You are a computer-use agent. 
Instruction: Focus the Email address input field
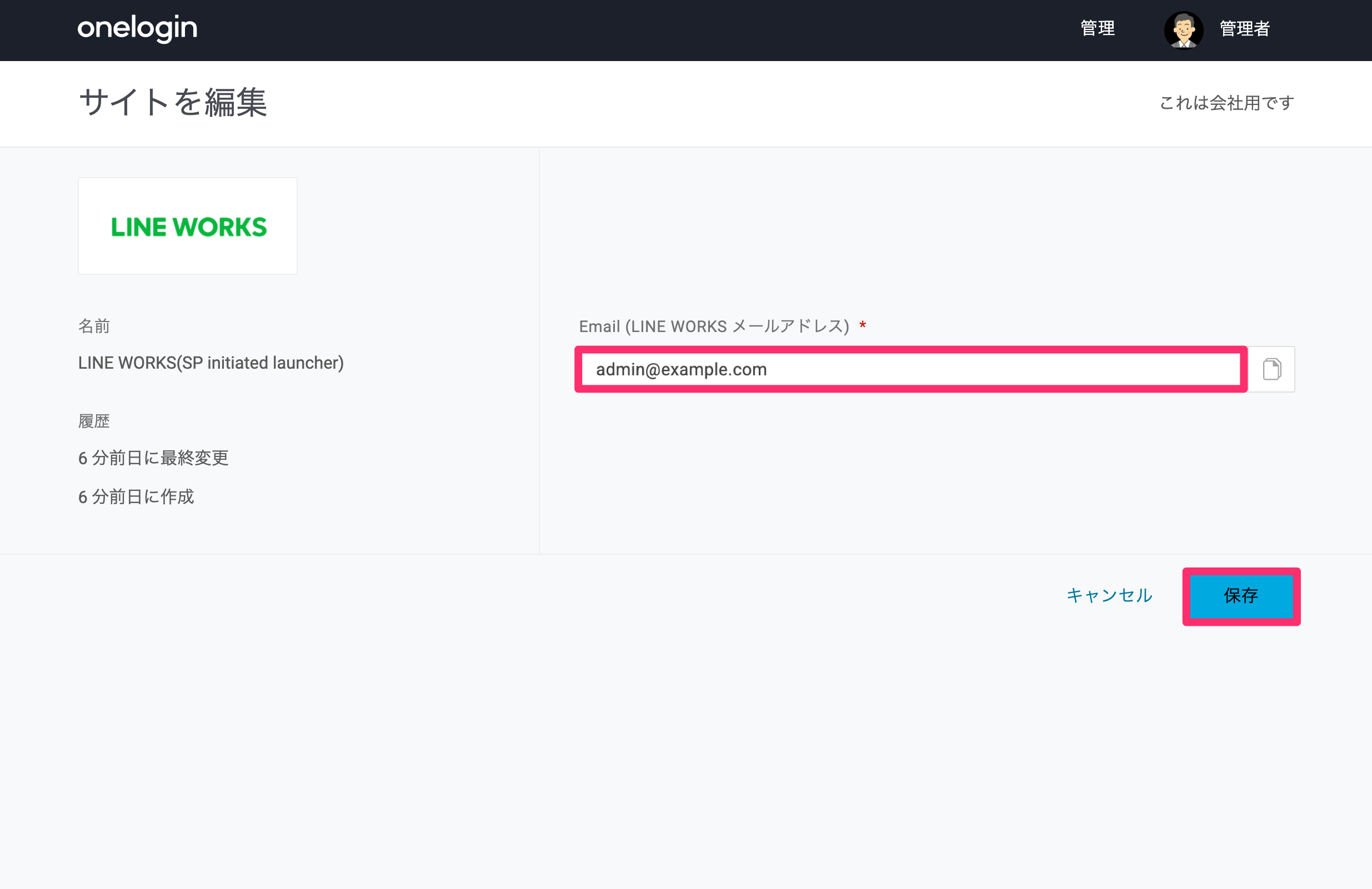coord(911,369)
